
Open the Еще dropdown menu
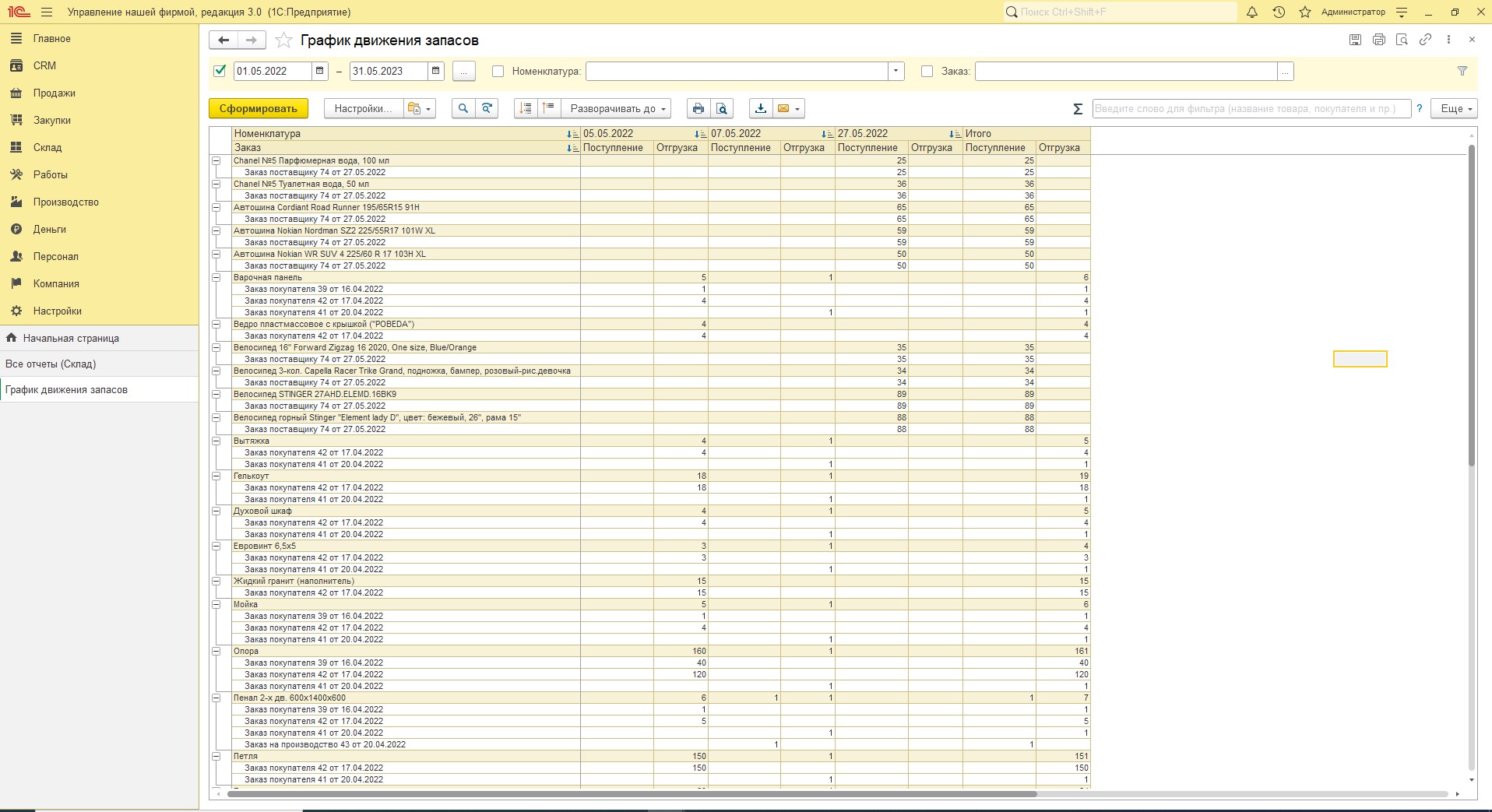pyautogui.click(x=1454, y=108)
